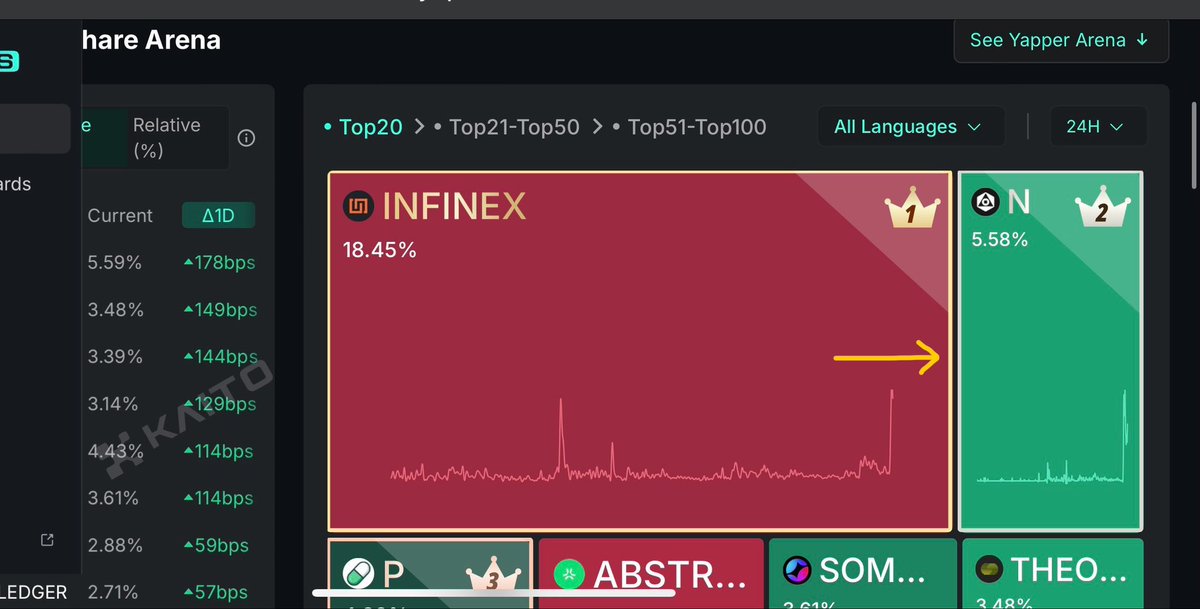Open the THEO... treemap tile

click(x=1052, y=573)
